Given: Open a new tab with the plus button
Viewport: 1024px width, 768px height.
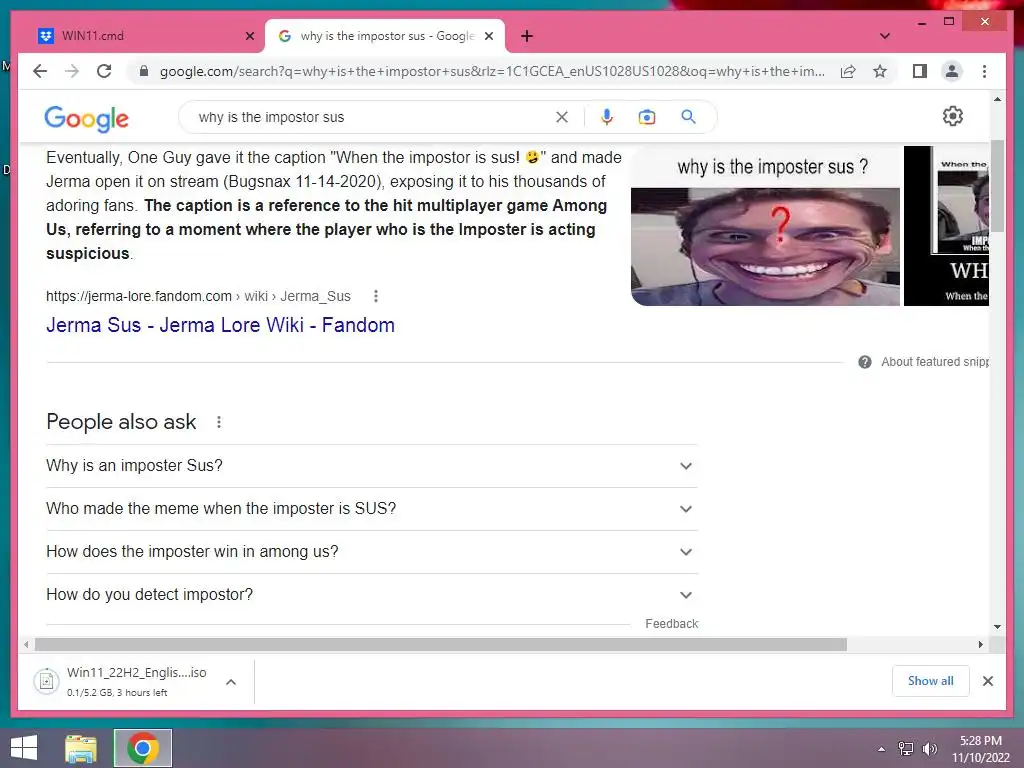Looking at the screenshot, I should (x=527, y=36).
